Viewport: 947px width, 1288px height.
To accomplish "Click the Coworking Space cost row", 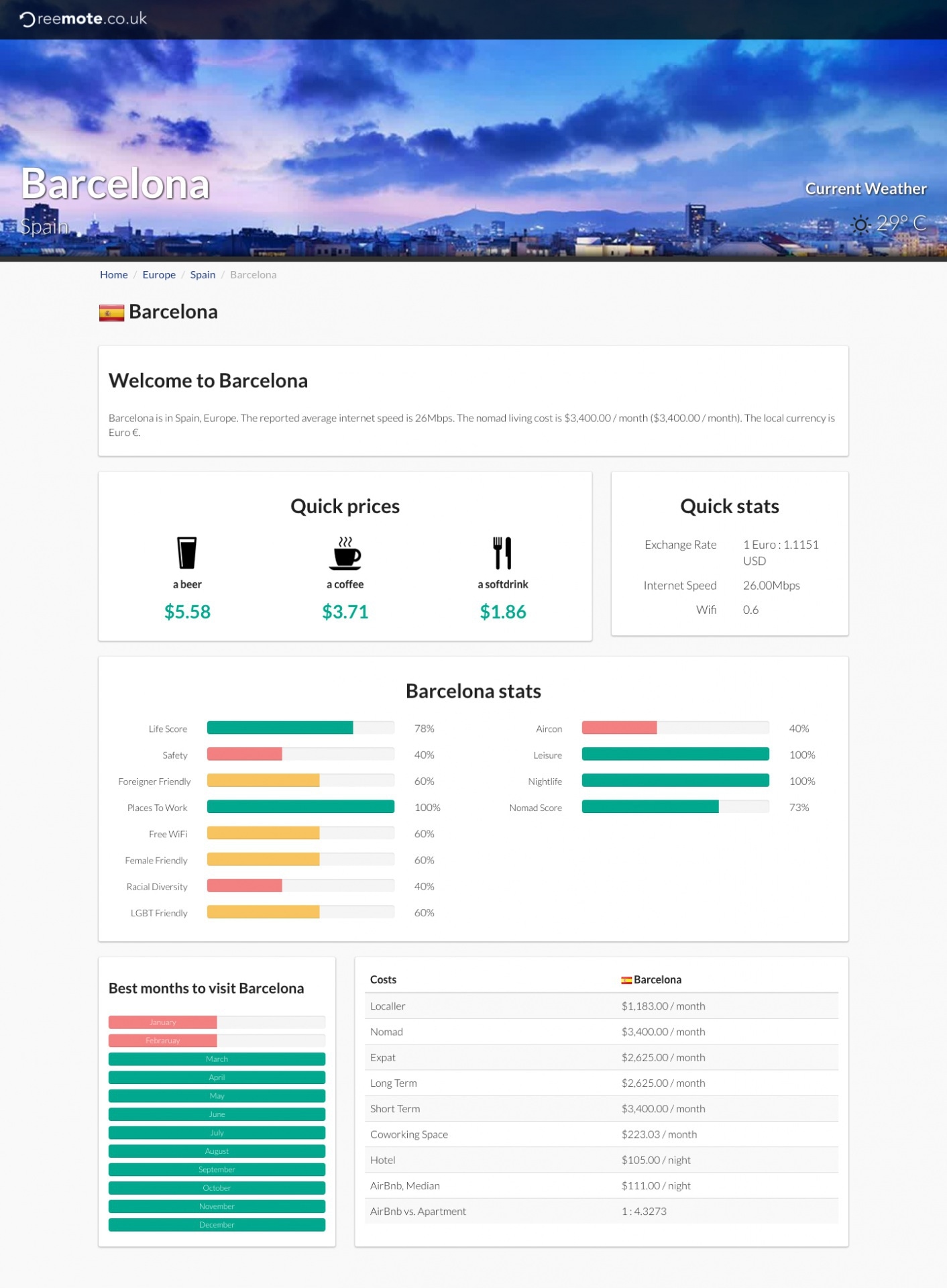I will (x=601, y=1134).
